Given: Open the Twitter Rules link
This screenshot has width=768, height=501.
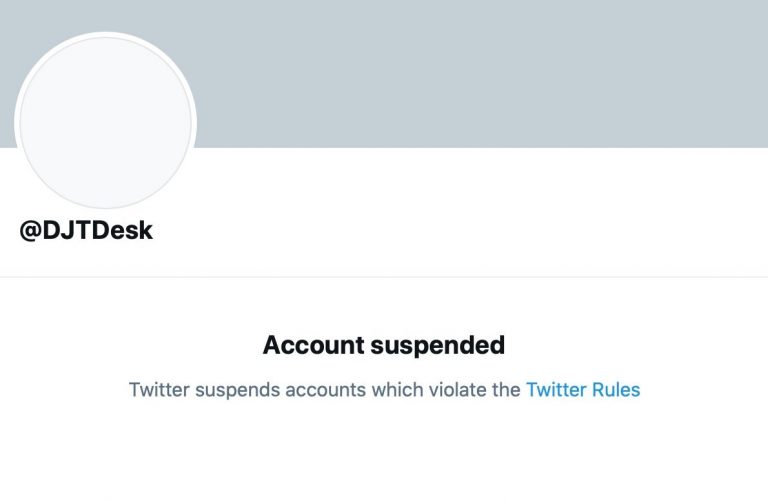Looking at the screenshot, I should [583, 390].
